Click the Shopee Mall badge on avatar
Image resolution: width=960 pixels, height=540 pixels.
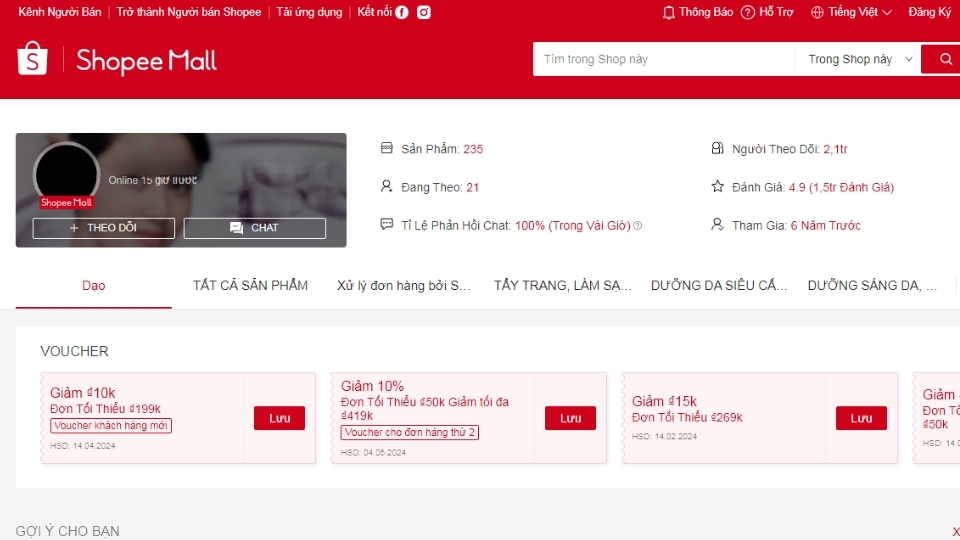[66, 203]
